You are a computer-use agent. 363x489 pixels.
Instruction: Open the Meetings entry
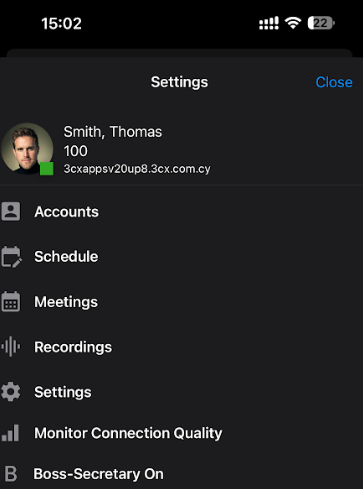[181, 302]
